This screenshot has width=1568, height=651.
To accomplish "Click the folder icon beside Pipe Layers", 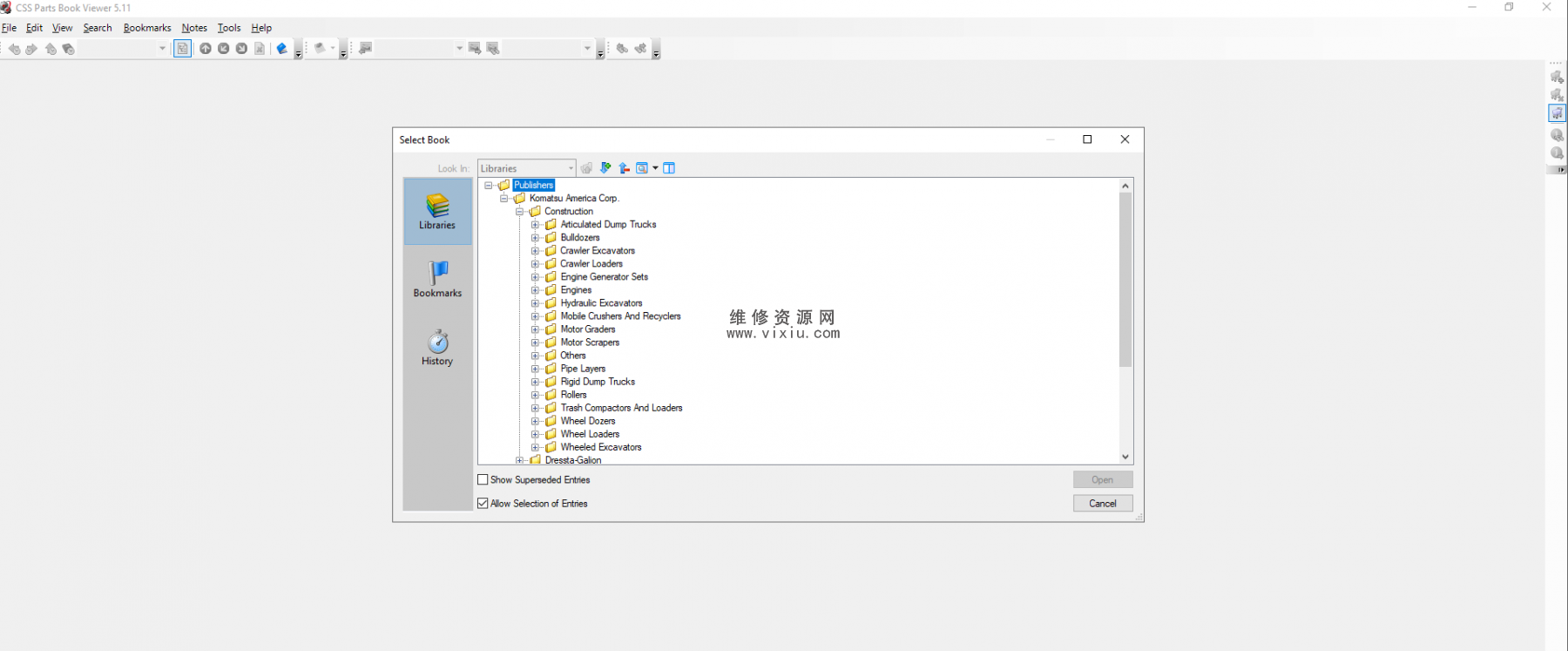I will tap(551, 369).
